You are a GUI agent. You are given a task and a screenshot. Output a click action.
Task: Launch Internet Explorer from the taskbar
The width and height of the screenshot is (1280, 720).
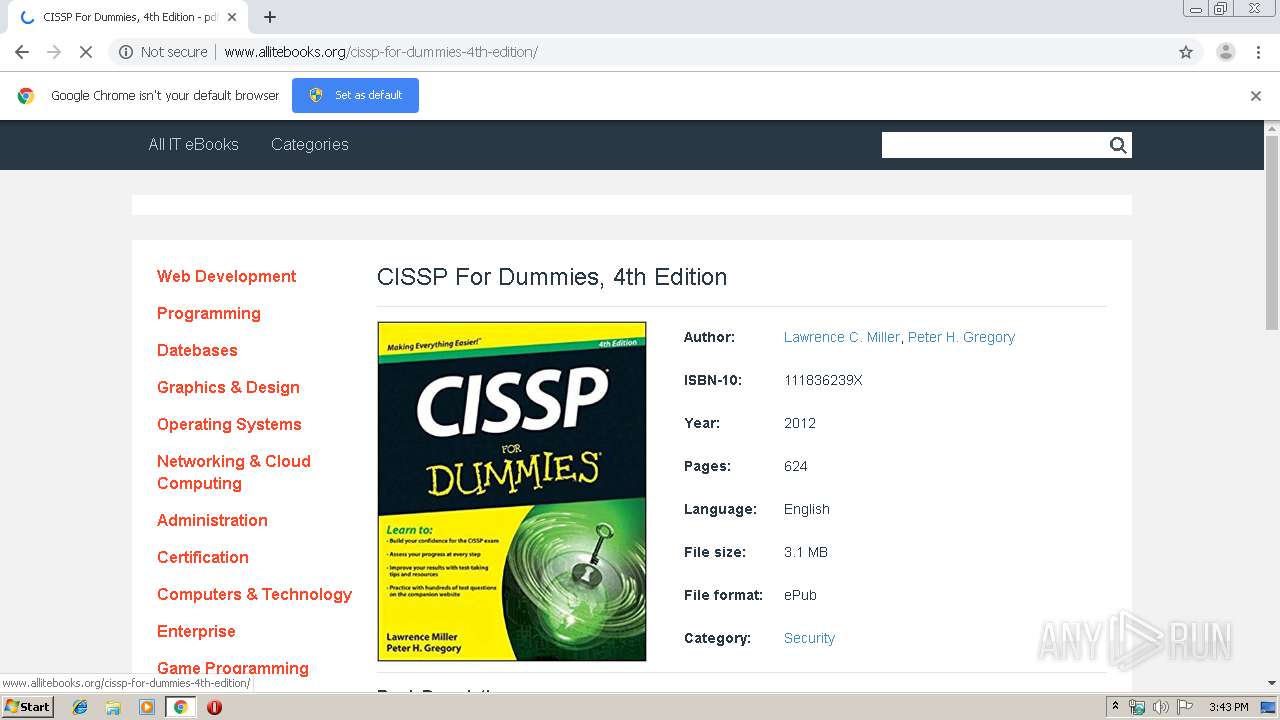pyautogui.click(x=80, y=707)
